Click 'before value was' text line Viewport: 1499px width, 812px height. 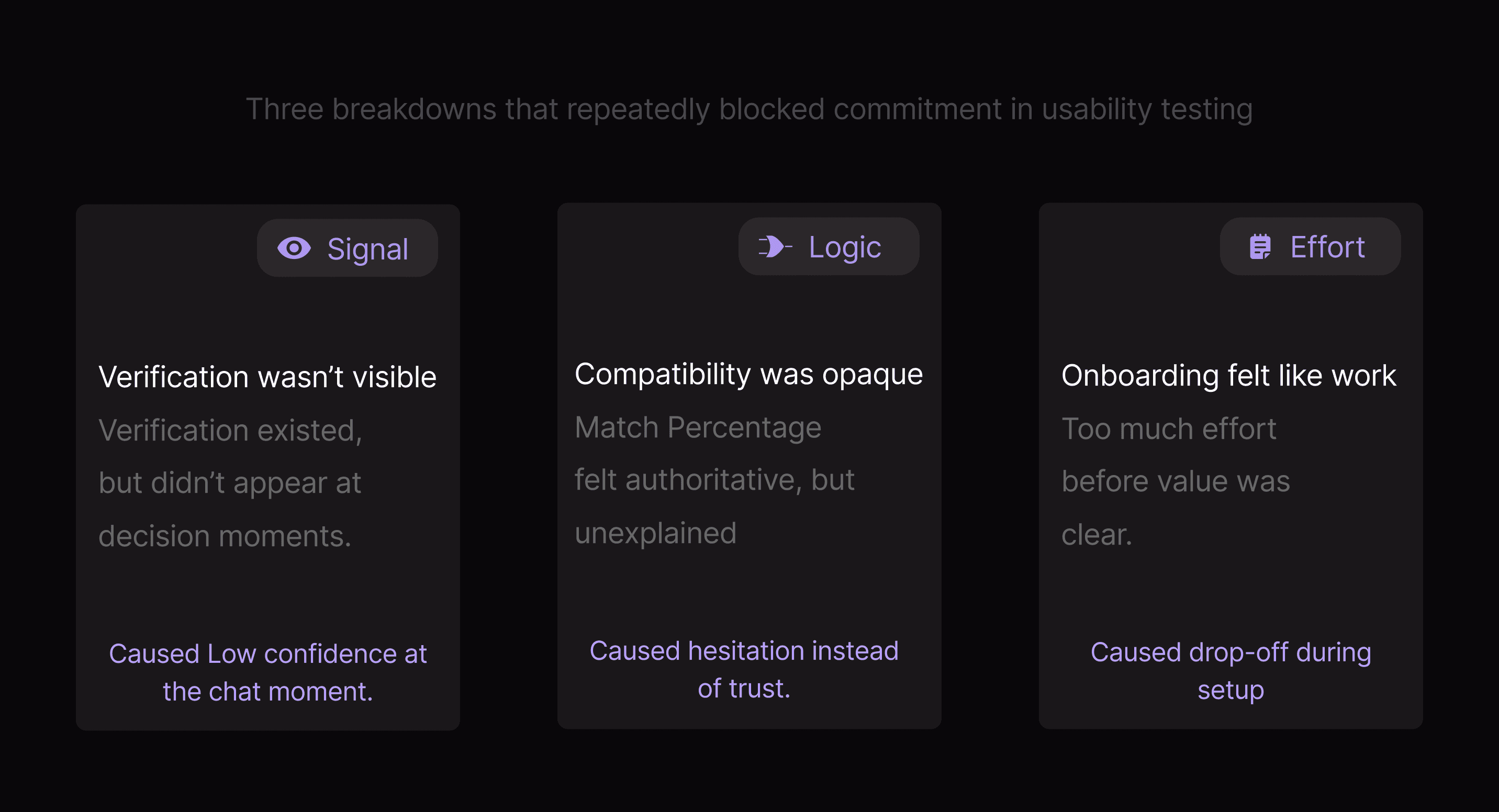point(1176,481)
